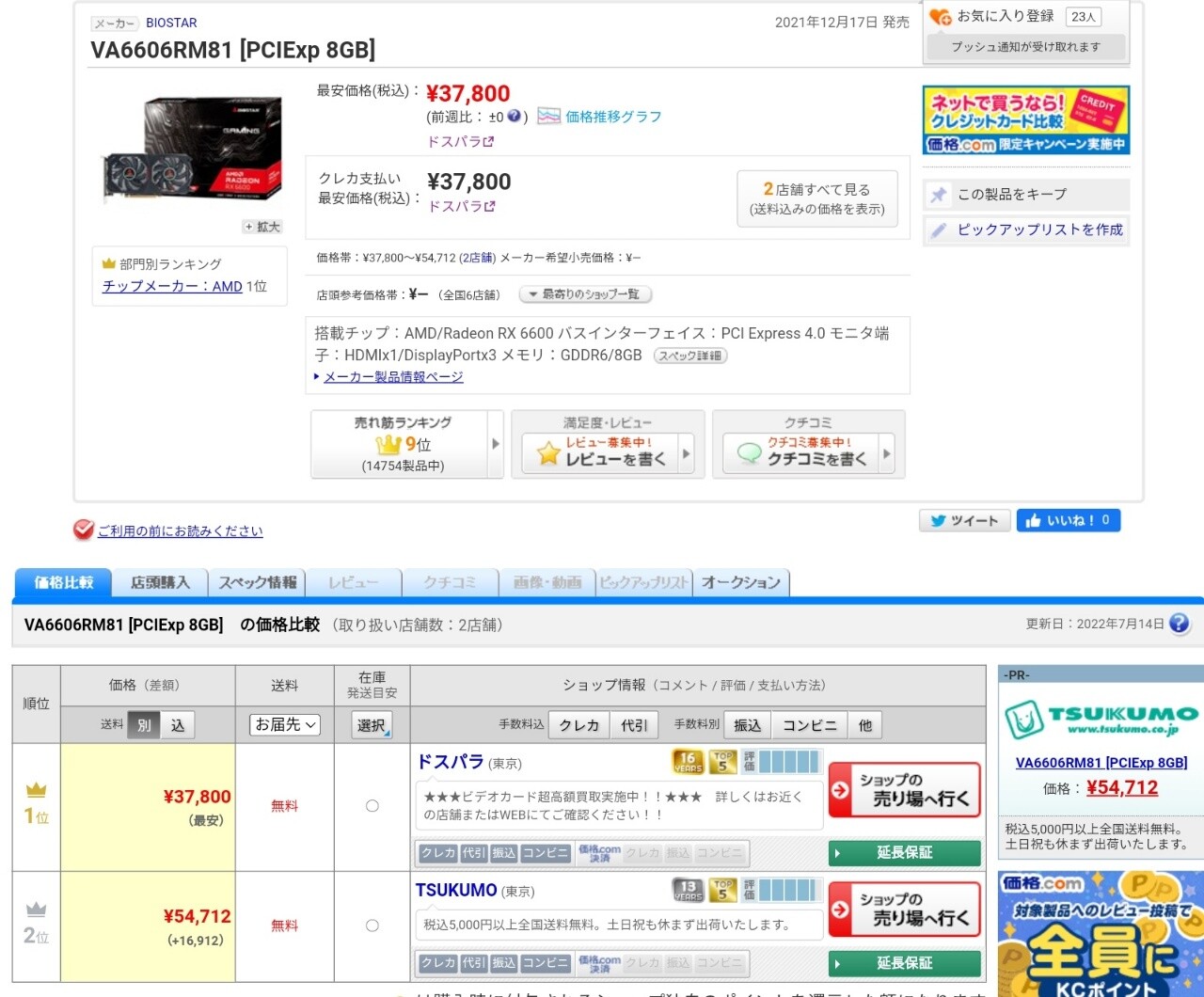Click the 延長保証 button for TSUKUMO
This screenshot has height=997, width=1204.
(904, 963)
